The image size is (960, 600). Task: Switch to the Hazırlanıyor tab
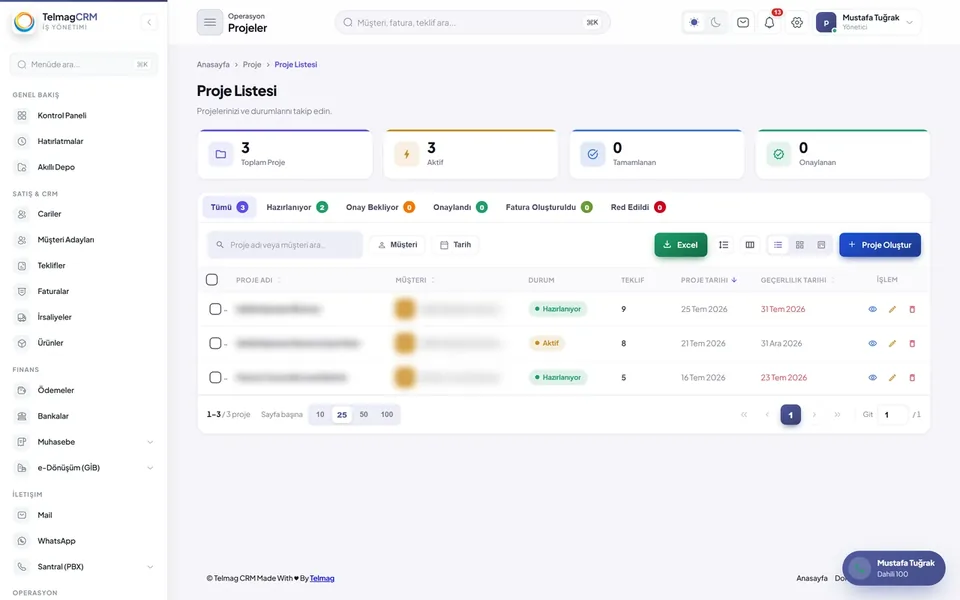tap(297, 207)
